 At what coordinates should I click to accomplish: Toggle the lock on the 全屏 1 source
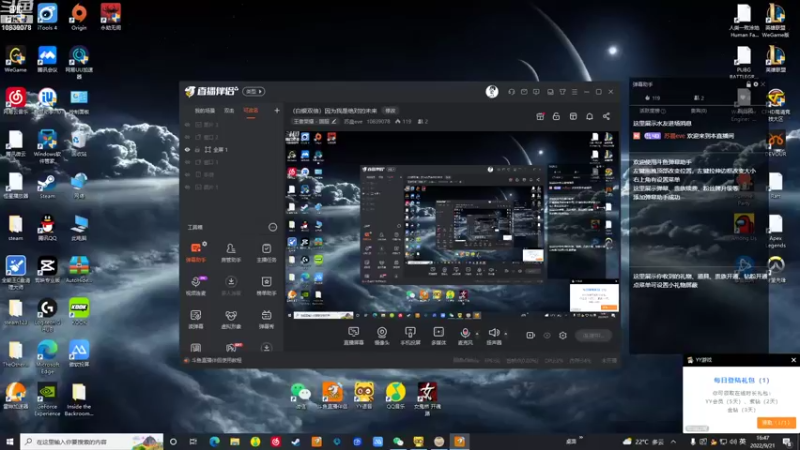(197, 149)
